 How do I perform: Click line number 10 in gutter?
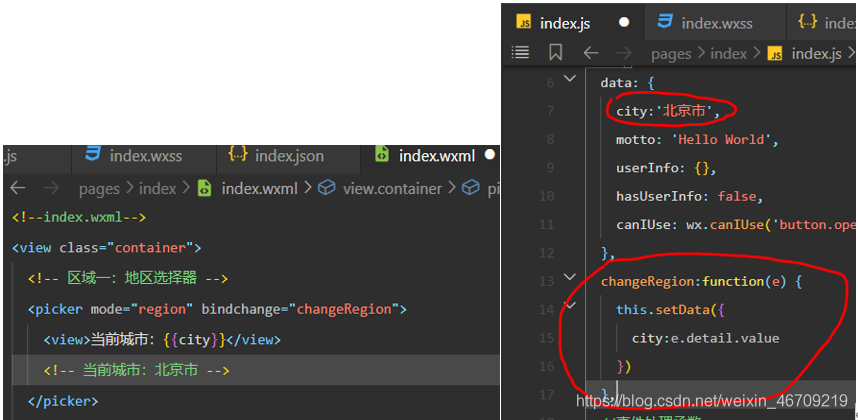pyautogui.click(x=547, y=196)
